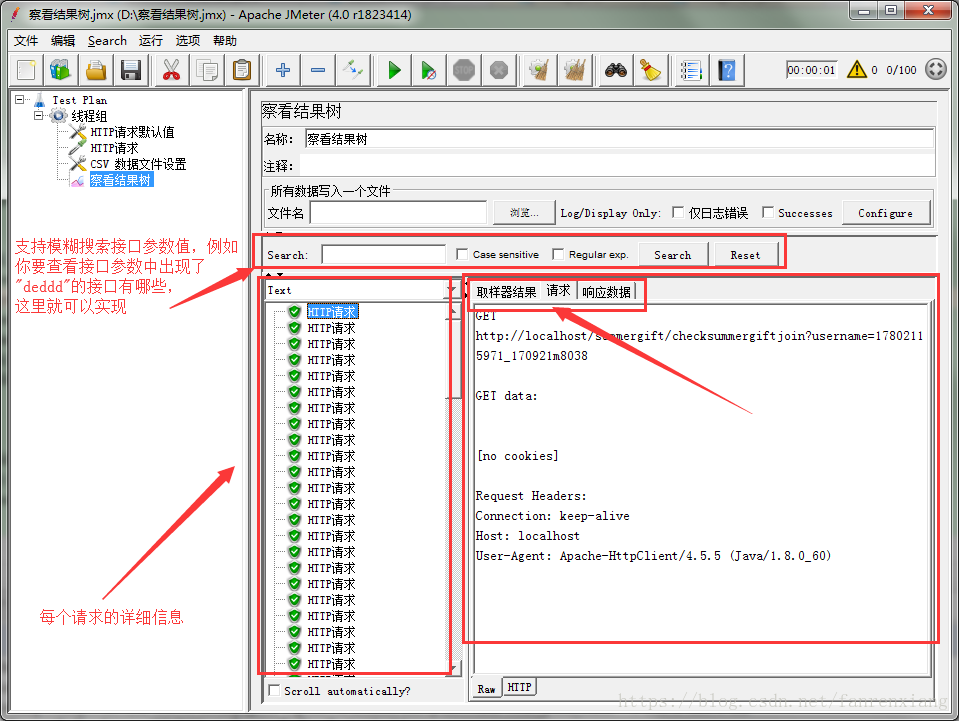This screenshot has width=959, height=721.
Task: Enable Regular exp. checkbox
Action: pos(558,254)
